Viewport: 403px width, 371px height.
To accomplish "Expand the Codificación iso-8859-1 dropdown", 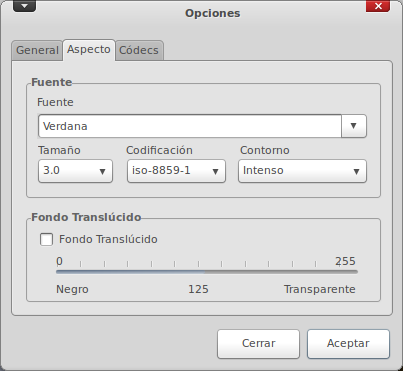I will [176, 171].
